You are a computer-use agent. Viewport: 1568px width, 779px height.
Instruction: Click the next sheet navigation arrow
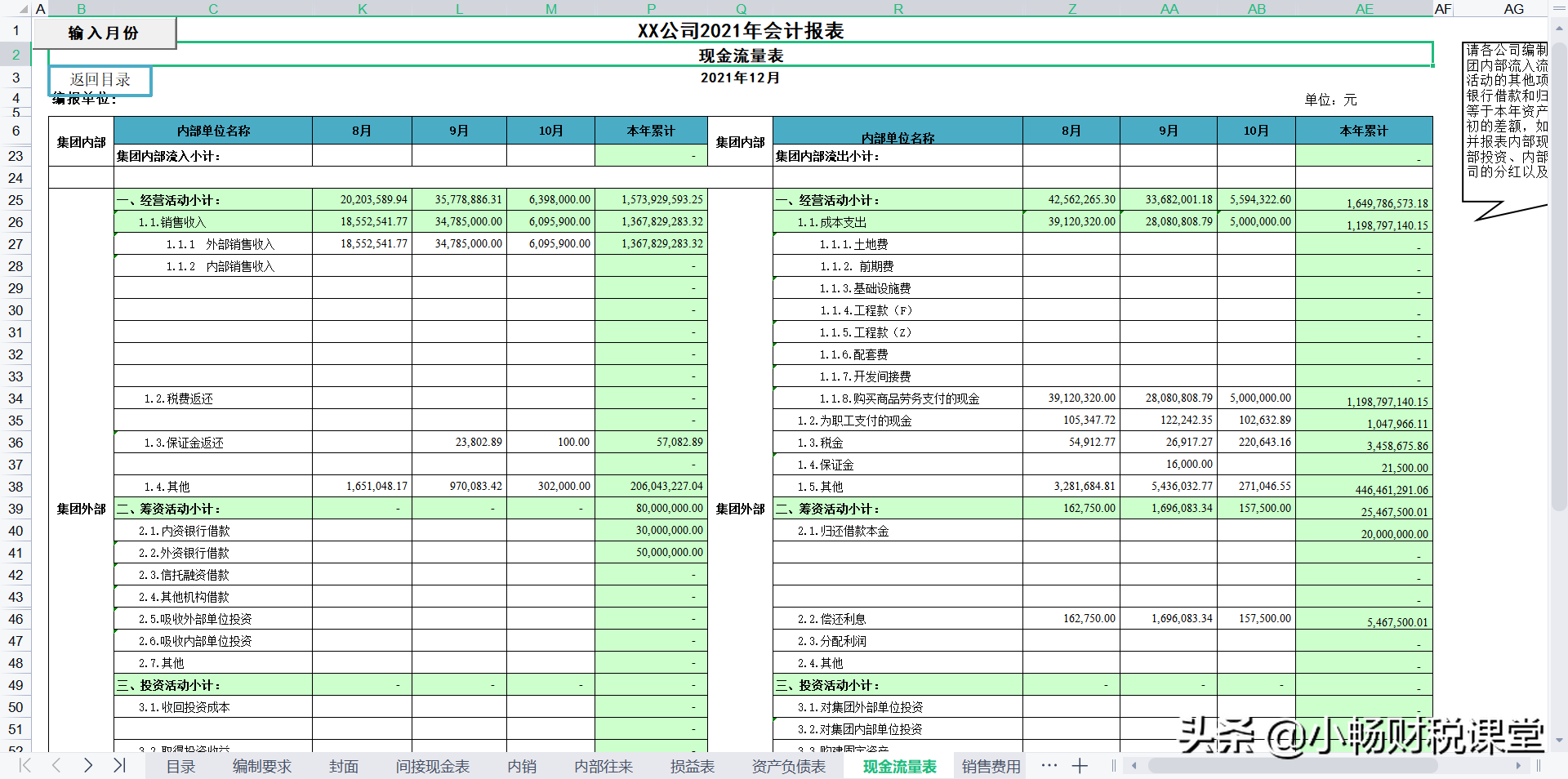click(x=87, y=766)
